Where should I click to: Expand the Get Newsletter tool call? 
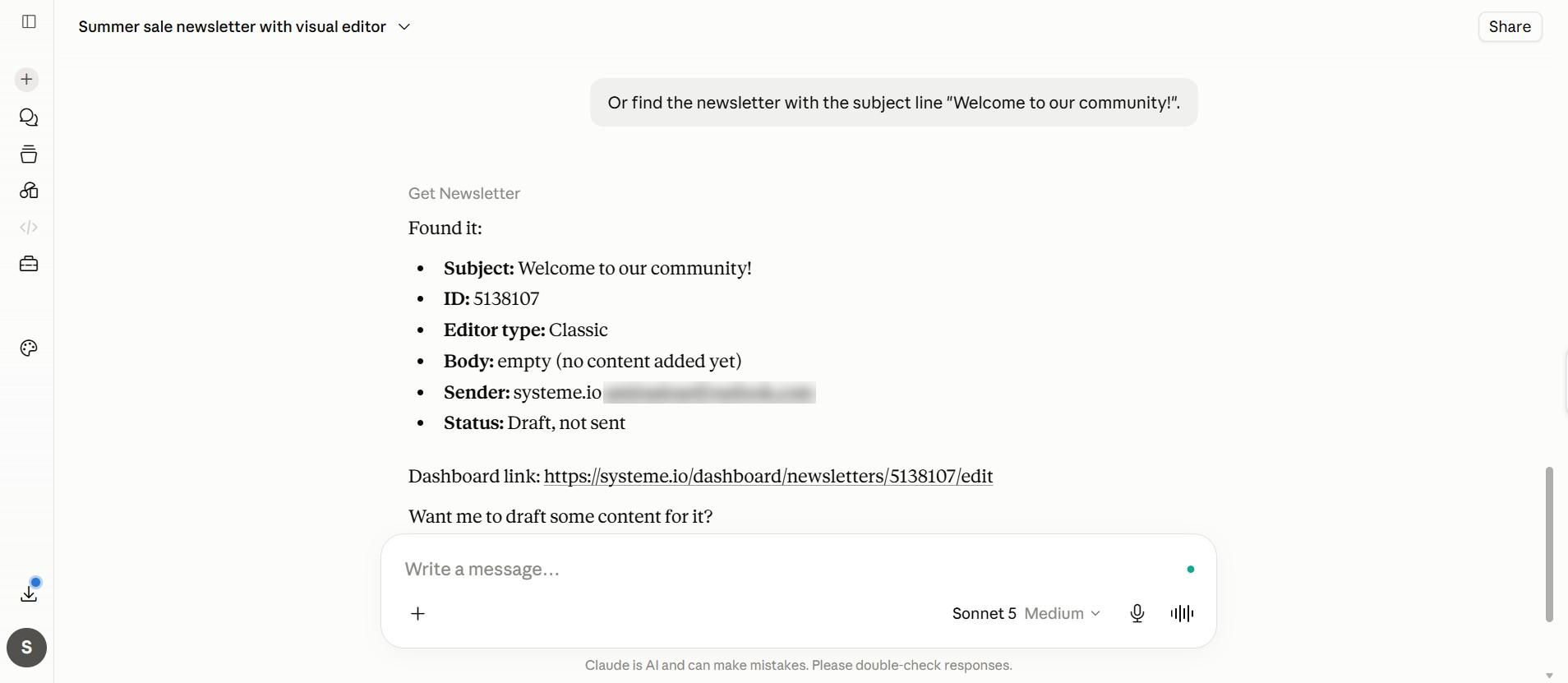(464, 193)
